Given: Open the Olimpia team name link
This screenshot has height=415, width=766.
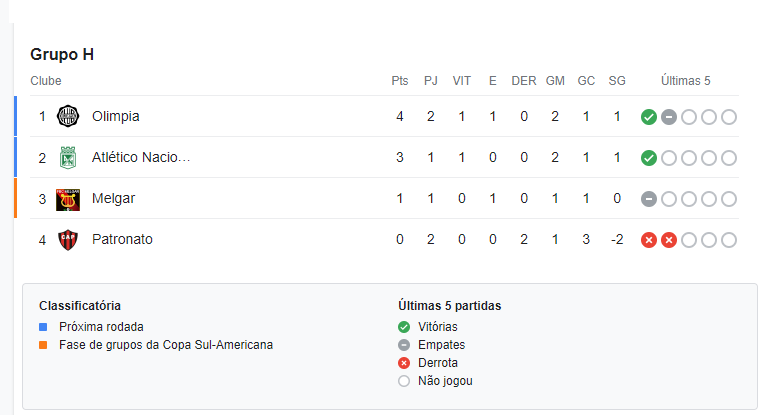Looking at the screenshot, I should coord(116,116).
